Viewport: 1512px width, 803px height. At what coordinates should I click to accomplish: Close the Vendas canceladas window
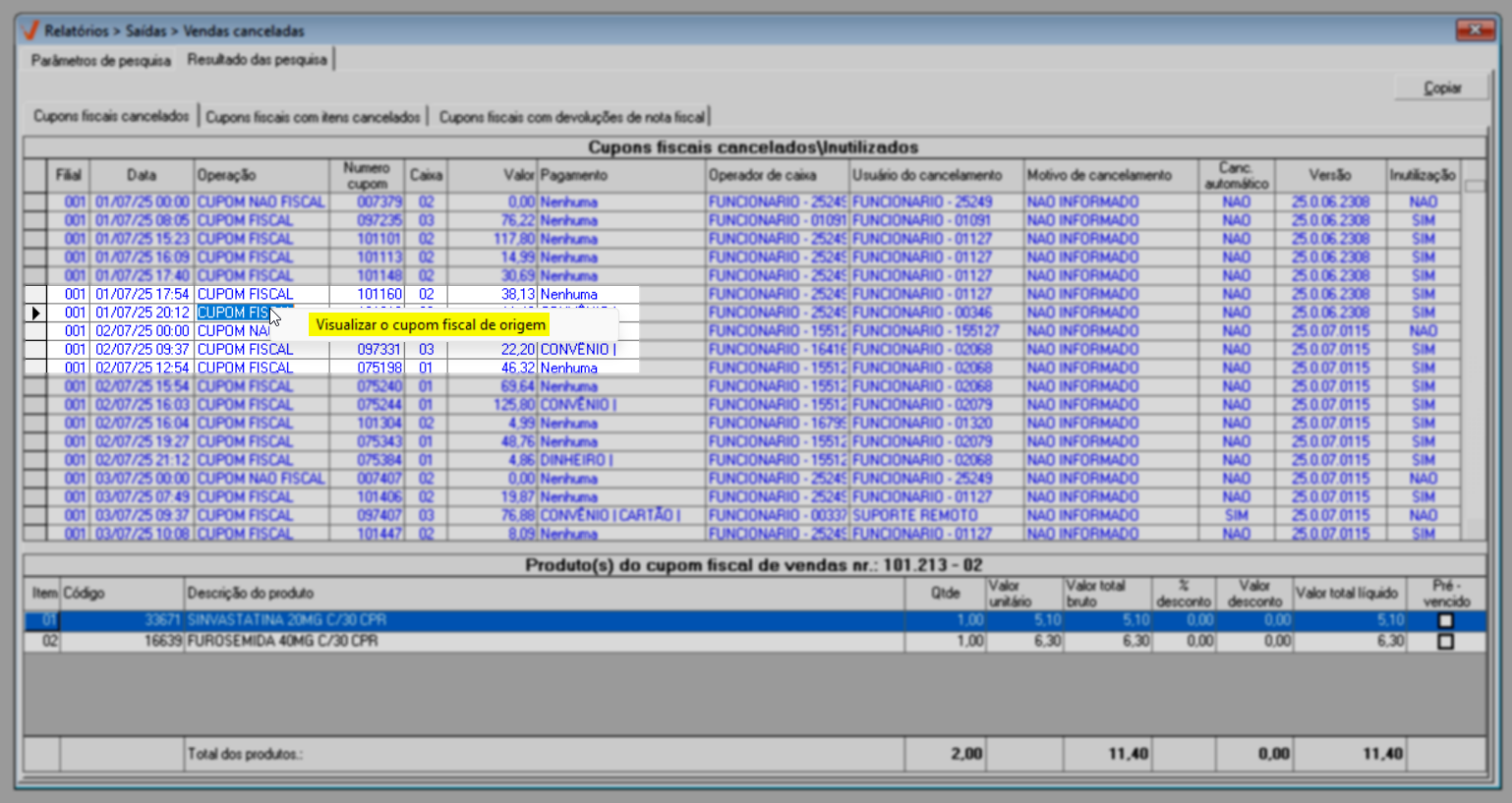tap(1475, 30)
